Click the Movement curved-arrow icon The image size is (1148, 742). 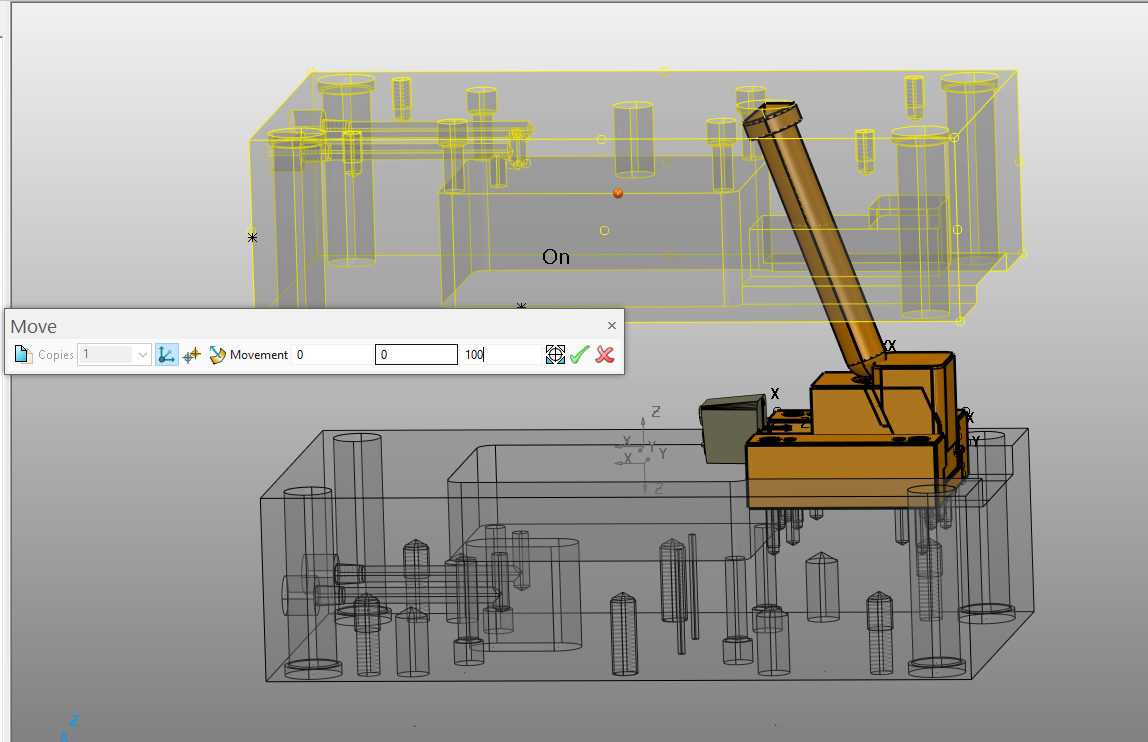pos(218,354)
